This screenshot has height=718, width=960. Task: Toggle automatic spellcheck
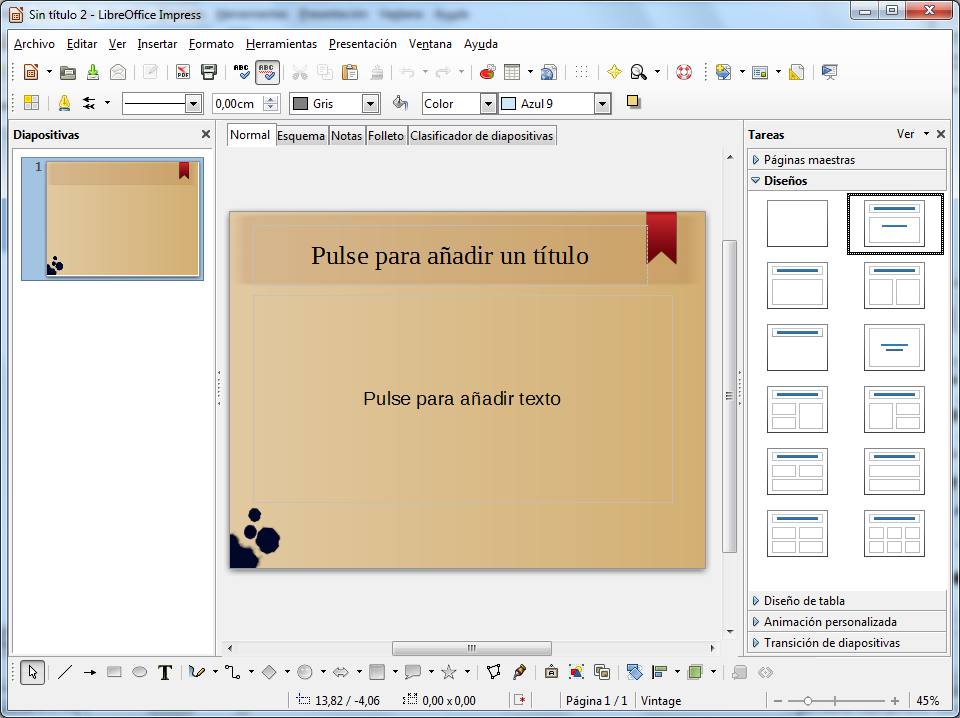[267, 72]
